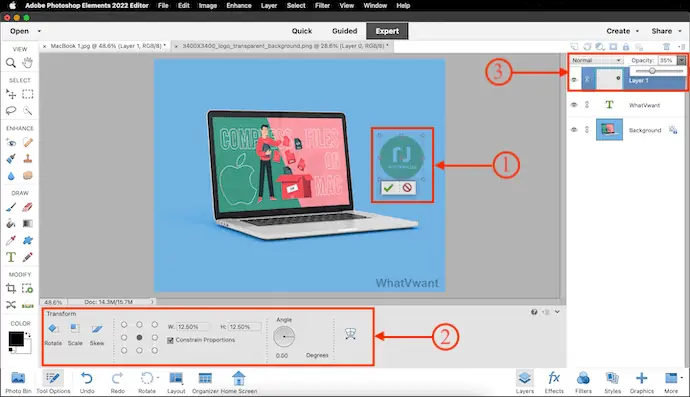Screen dimensions: 690x397
Task: Activate the Quick Selection tool
Action: point(28,110)
